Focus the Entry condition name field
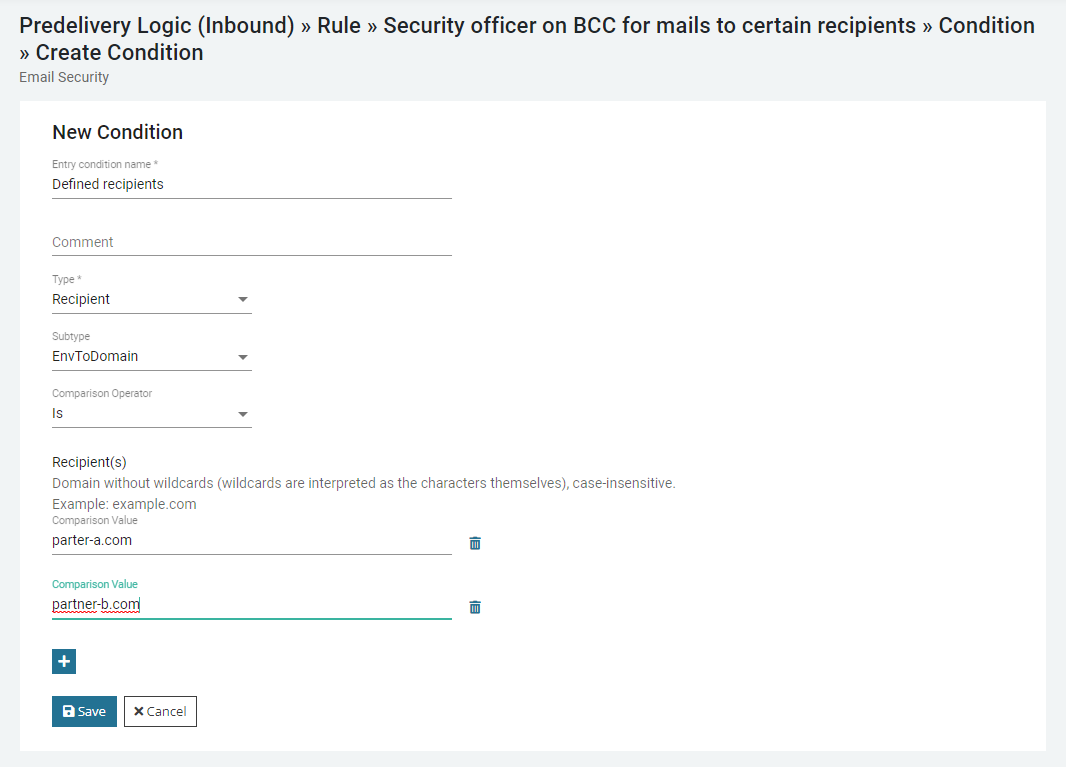 pyautogui.click(x=250, y=184)
